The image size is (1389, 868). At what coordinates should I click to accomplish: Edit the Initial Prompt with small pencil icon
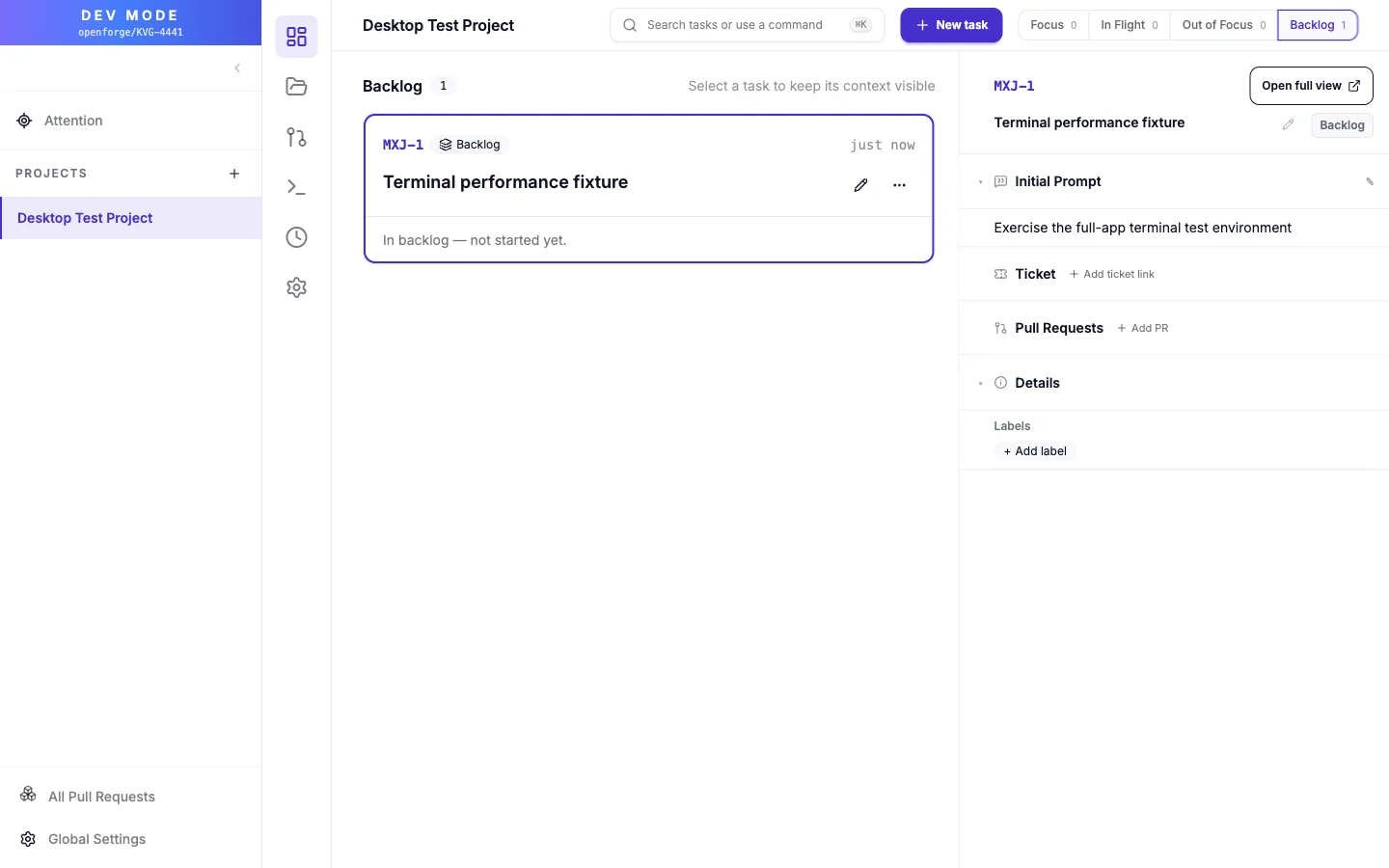coord(1370,181)
